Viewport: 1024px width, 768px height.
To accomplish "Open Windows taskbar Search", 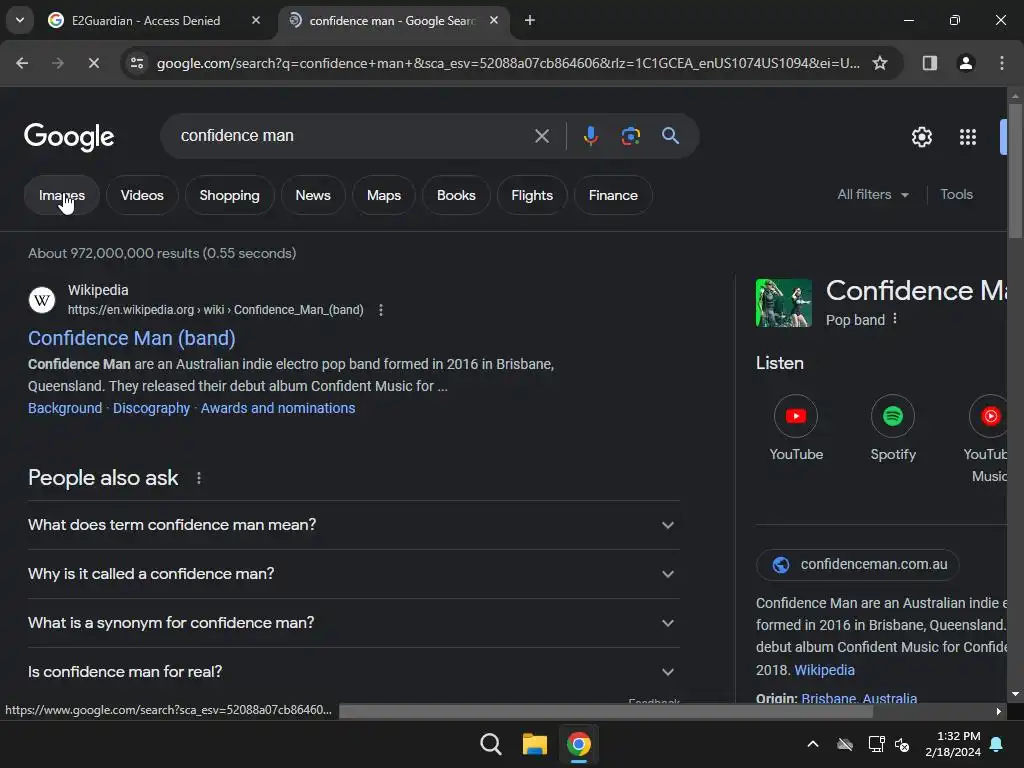I will pos(490,744).
